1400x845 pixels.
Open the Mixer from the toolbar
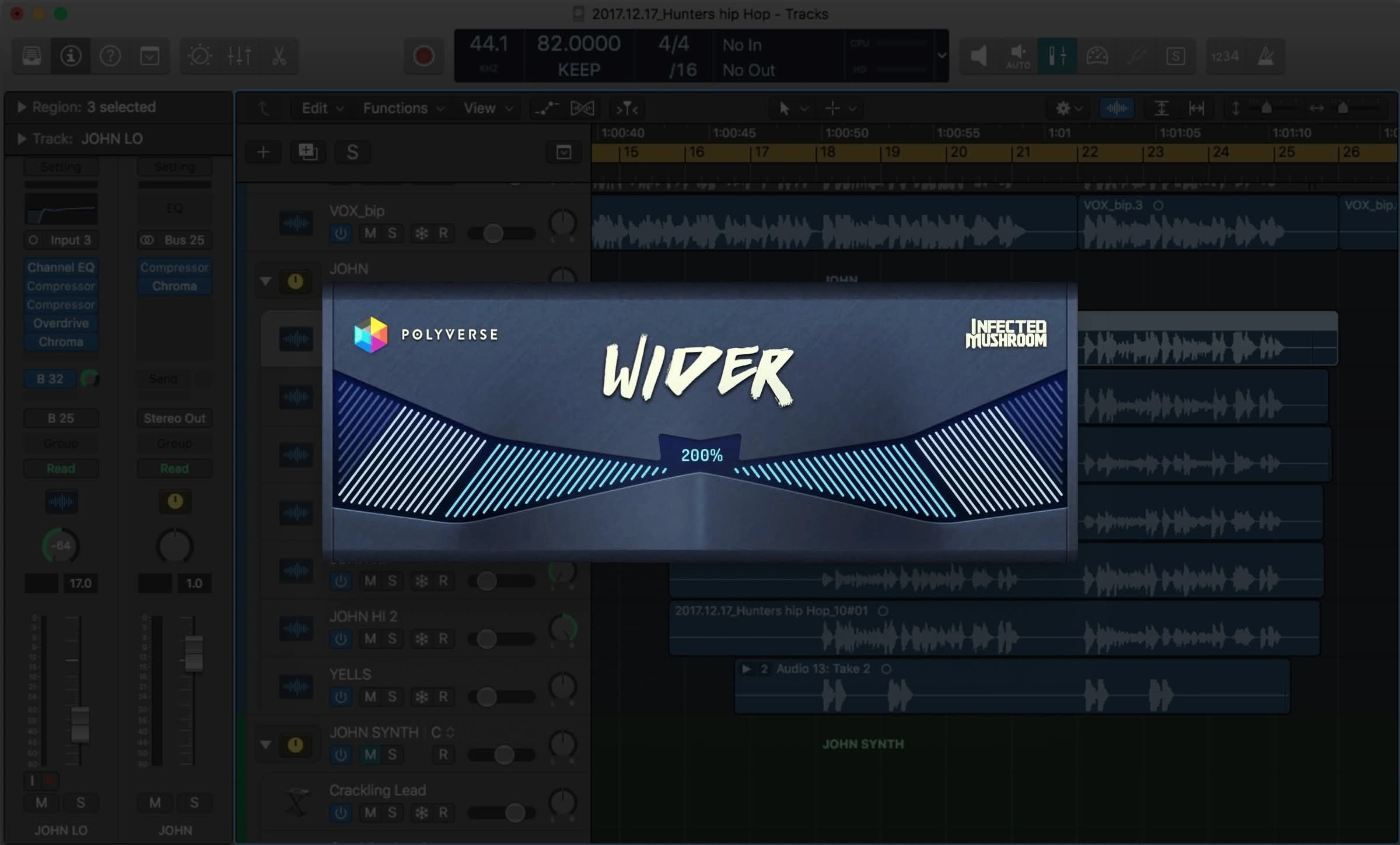click(239, 56)
